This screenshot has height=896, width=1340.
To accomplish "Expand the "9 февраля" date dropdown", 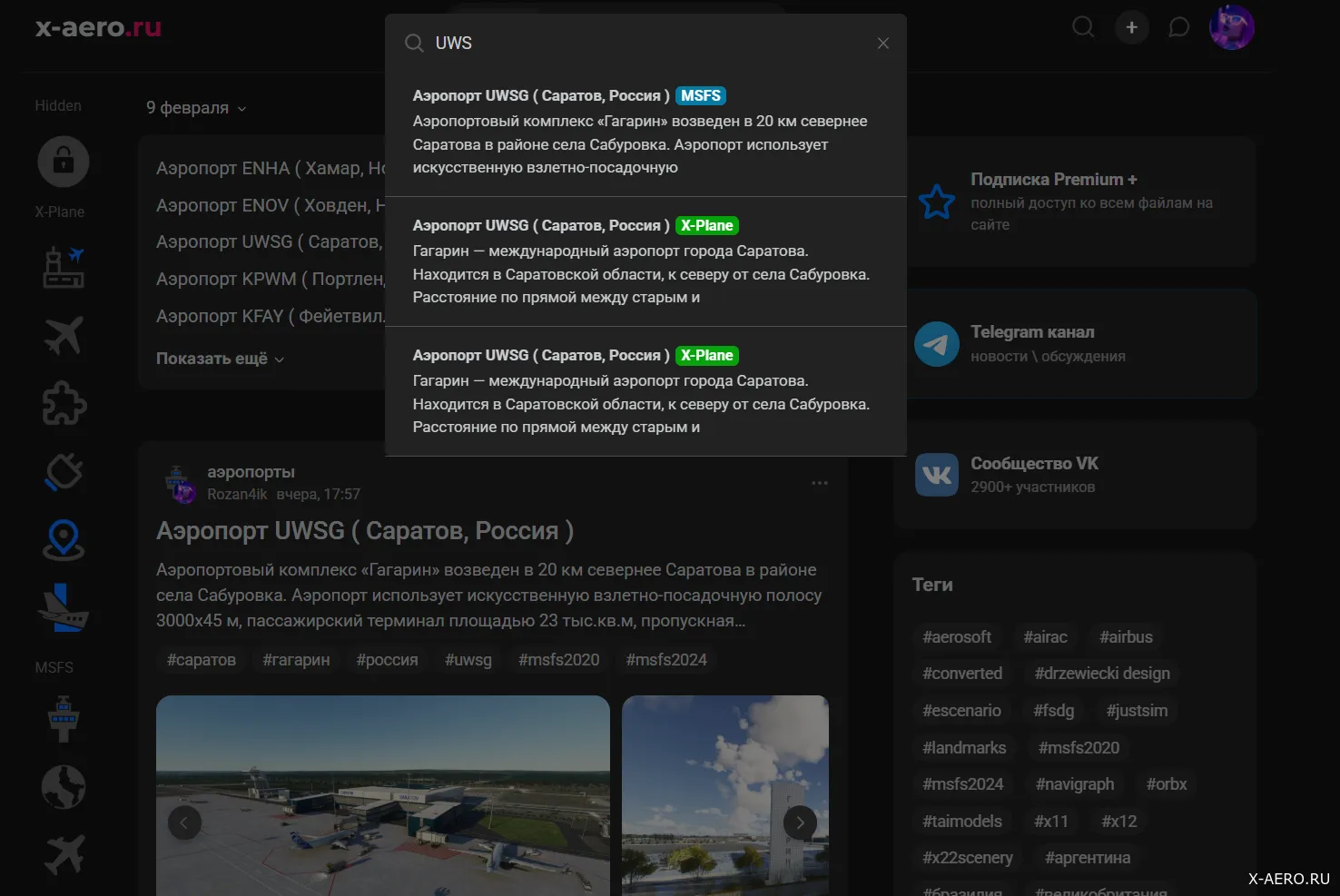I will (196, 108).
